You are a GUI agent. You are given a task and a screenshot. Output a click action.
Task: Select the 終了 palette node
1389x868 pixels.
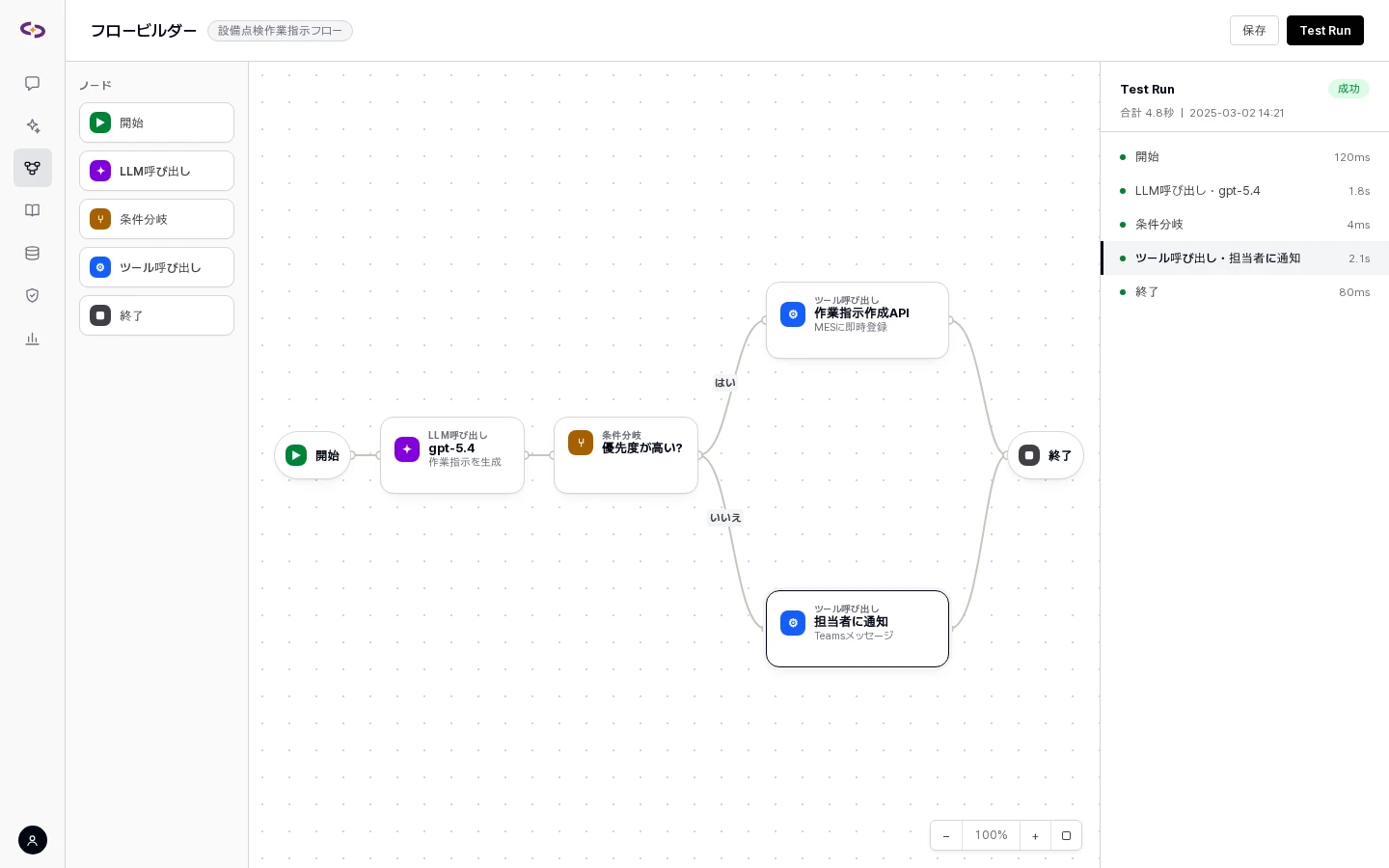click(156, 315)
